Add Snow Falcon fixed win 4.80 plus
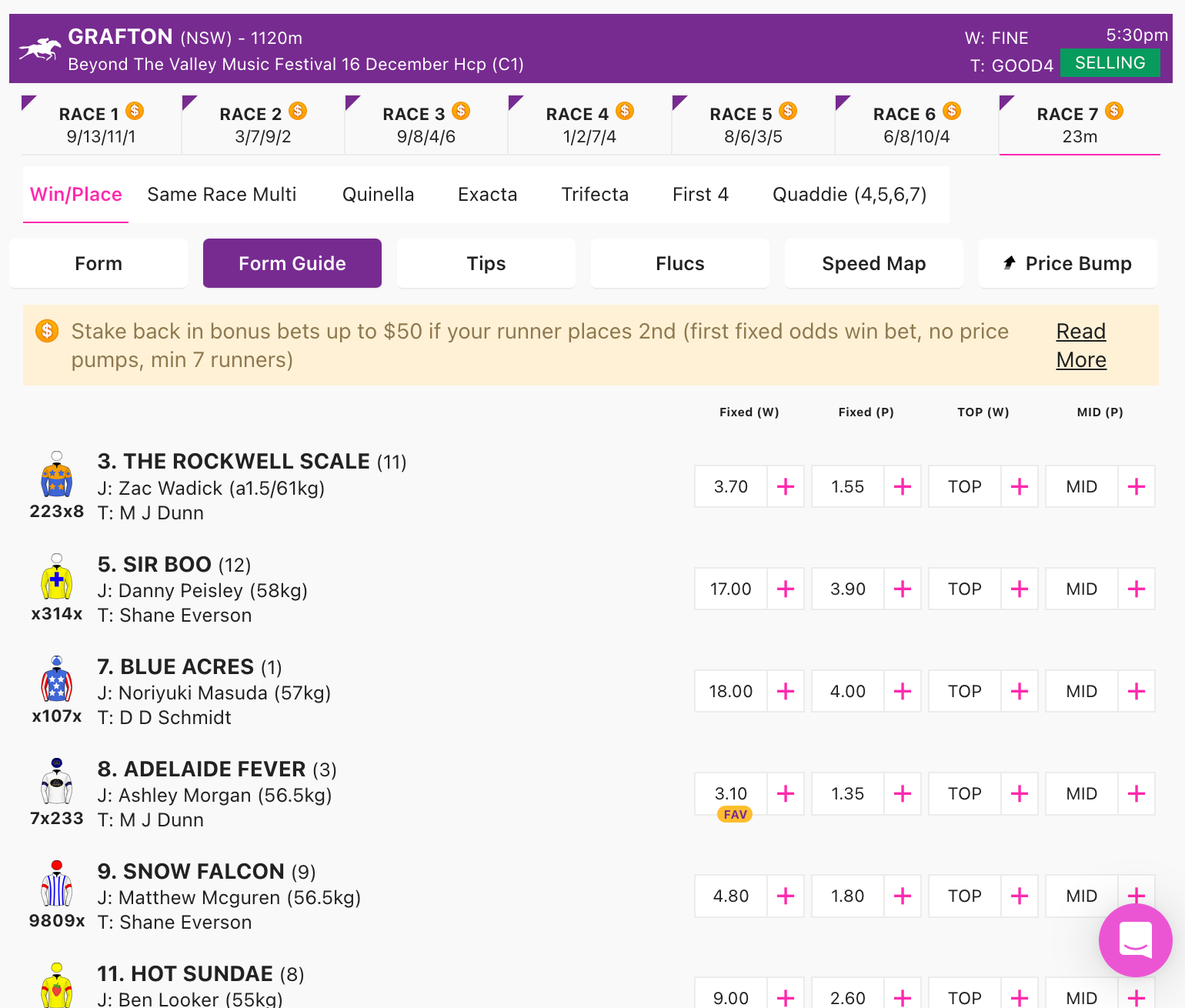1185x1008 pixels. coord(786,896)
